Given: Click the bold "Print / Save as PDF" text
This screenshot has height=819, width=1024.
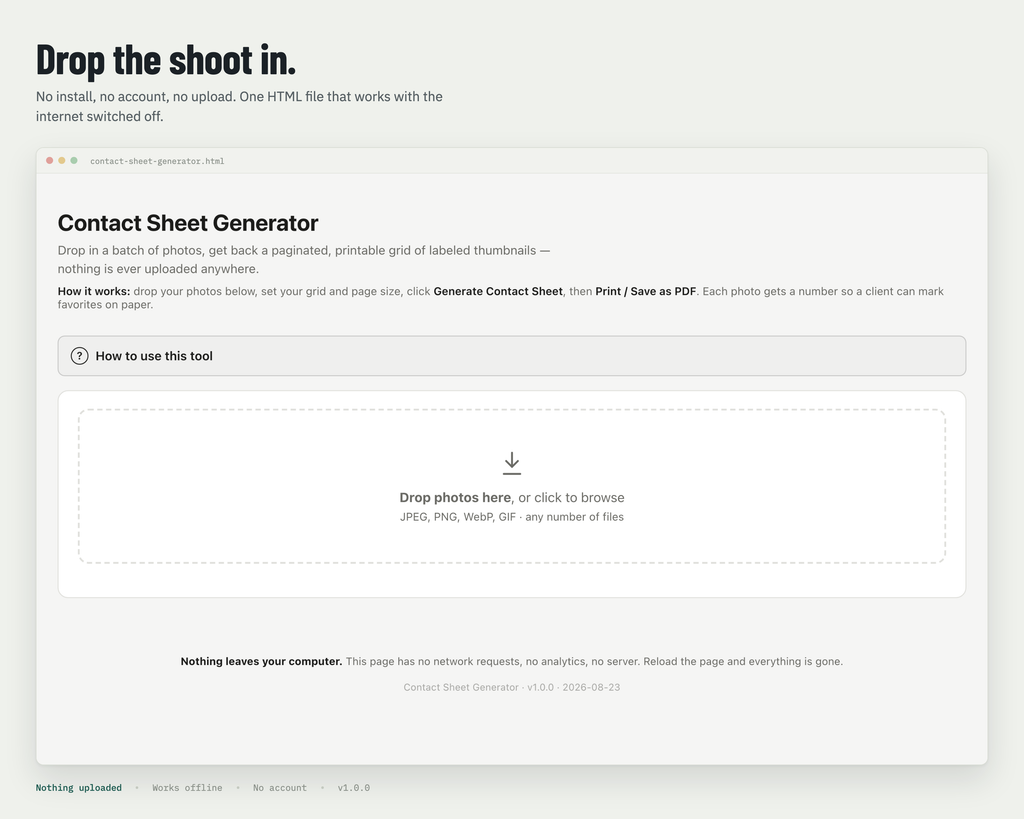Looking at the screenshot, I should point(646,291).
